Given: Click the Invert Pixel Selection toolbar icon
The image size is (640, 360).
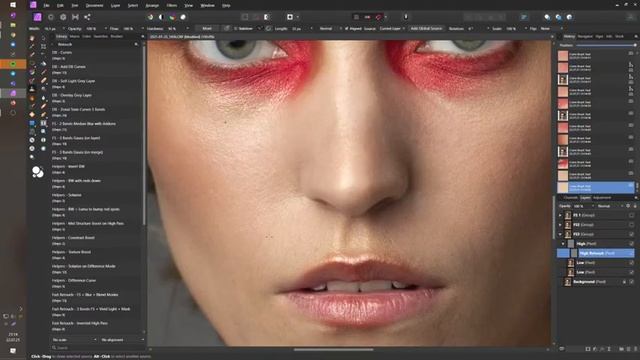Looking at the screenshot, I should click(267, 17).
